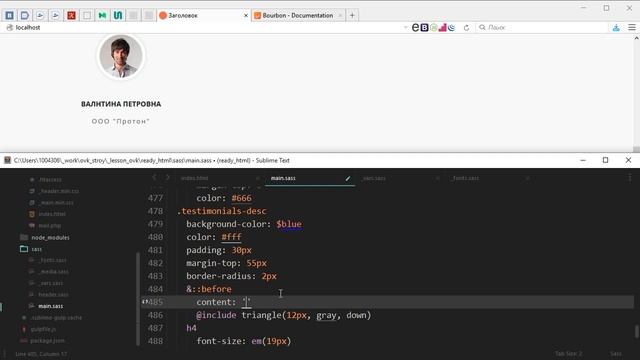Click the black 'e' extension icon
640x360 pixels.
click(x=416, y=27)
